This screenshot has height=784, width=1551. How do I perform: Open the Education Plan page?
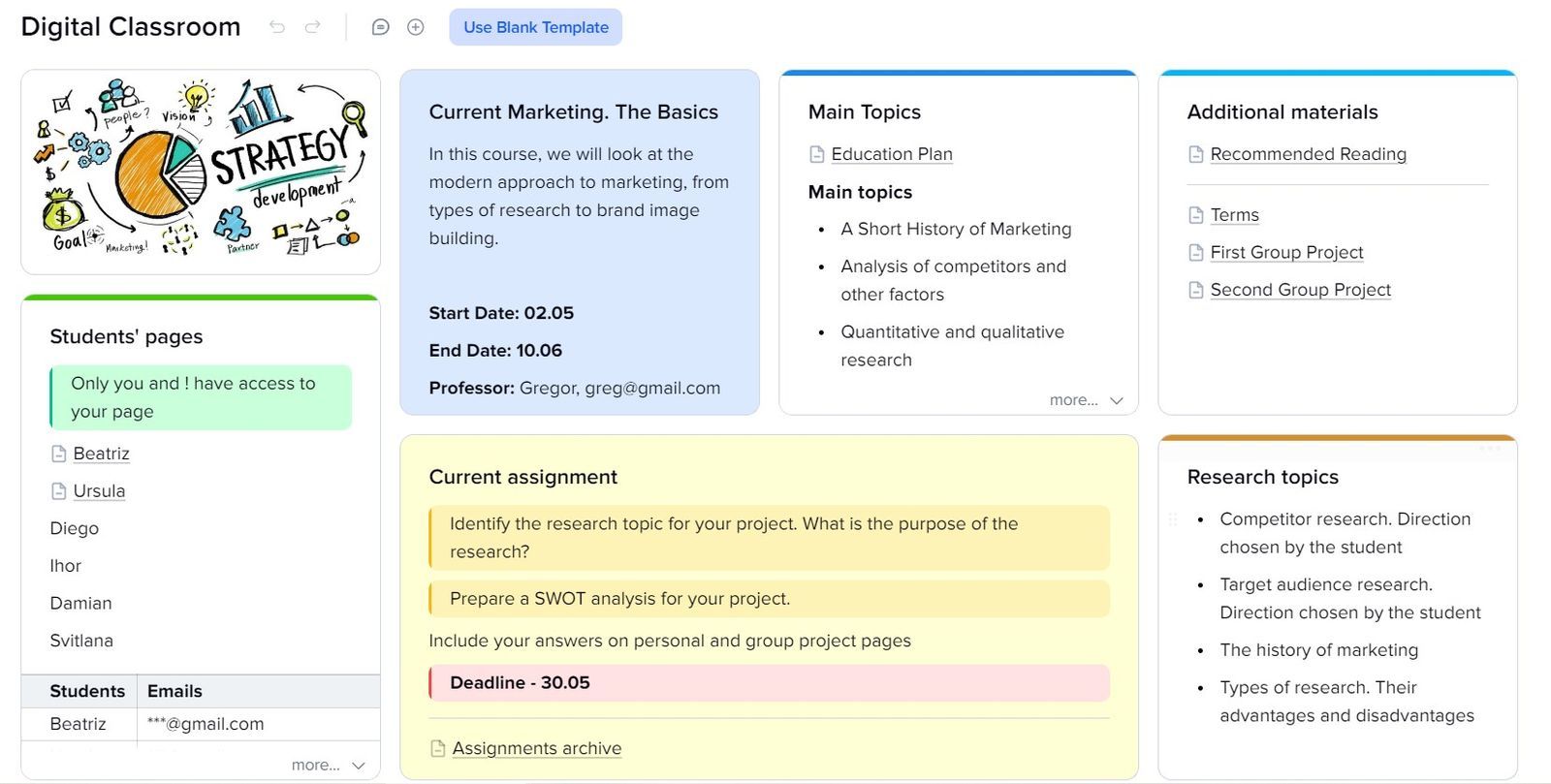[892, 153]
